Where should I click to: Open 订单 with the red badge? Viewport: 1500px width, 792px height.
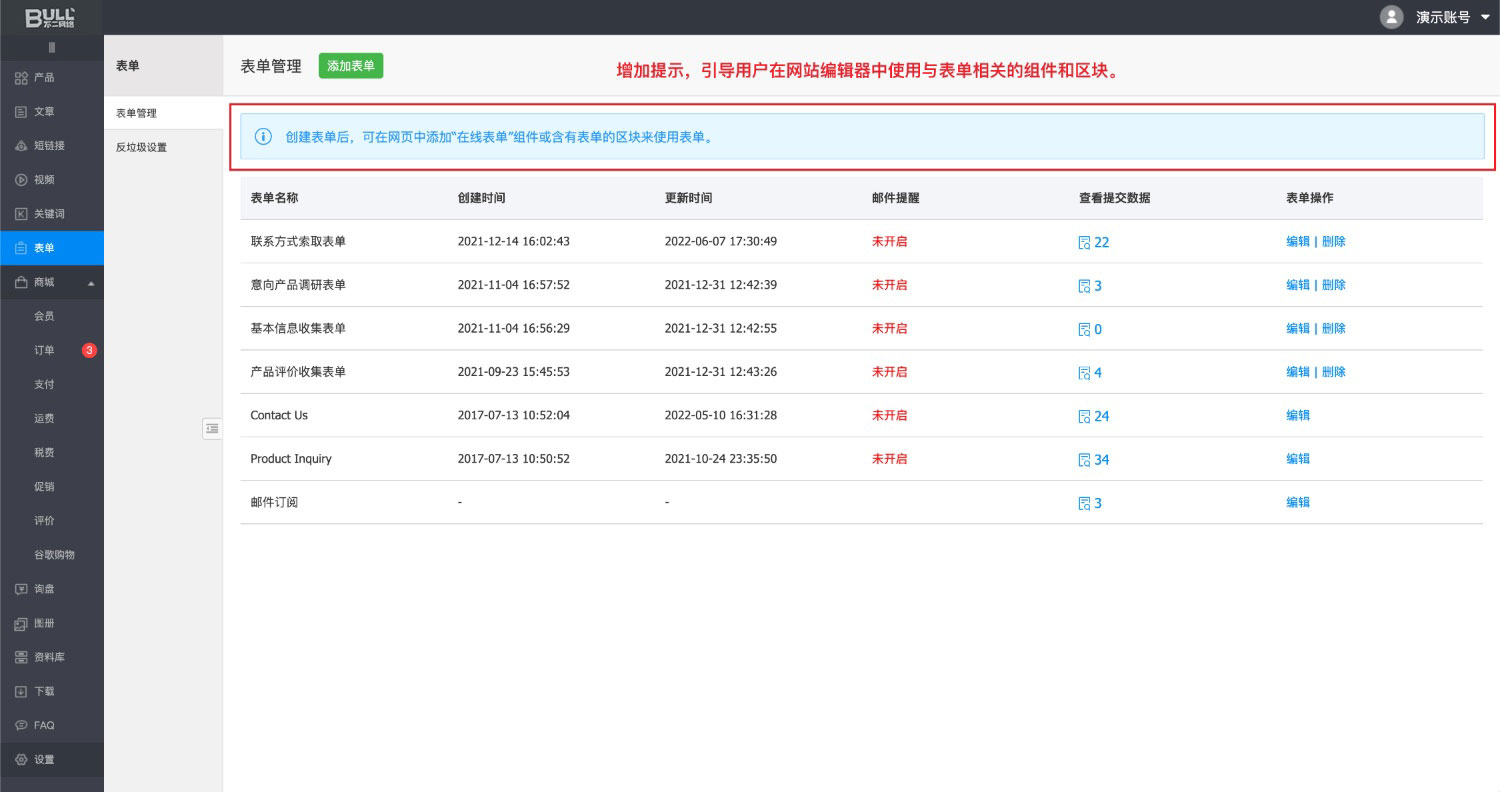[45, 351]
